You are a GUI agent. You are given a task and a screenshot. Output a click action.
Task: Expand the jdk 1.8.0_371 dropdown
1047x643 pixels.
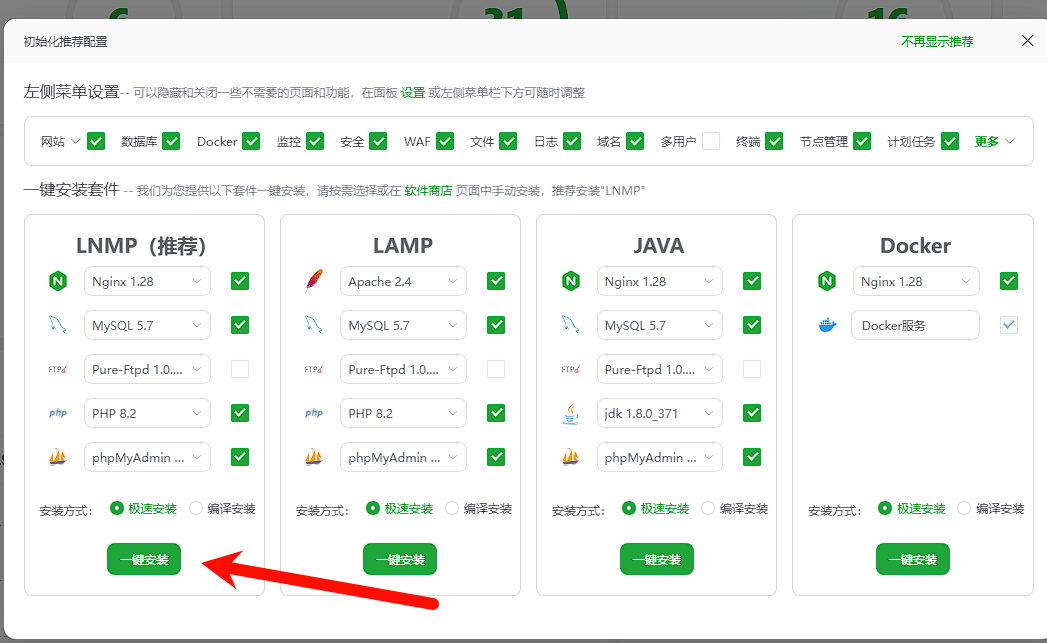point(659,413)
